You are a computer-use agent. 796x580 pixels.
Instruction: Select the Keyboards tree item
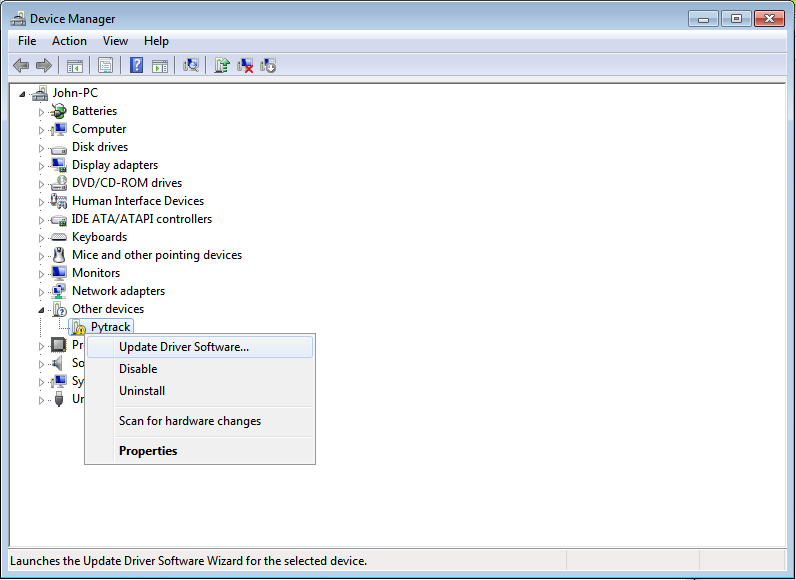coord(99,237)
